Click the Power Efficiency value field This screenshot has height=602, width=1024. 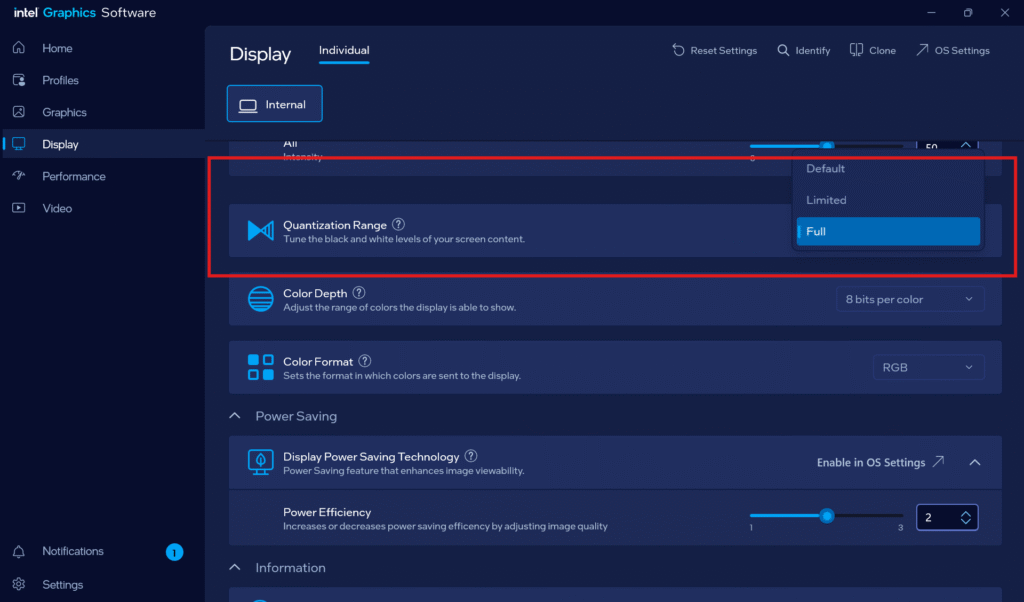[x=947, y=517]
